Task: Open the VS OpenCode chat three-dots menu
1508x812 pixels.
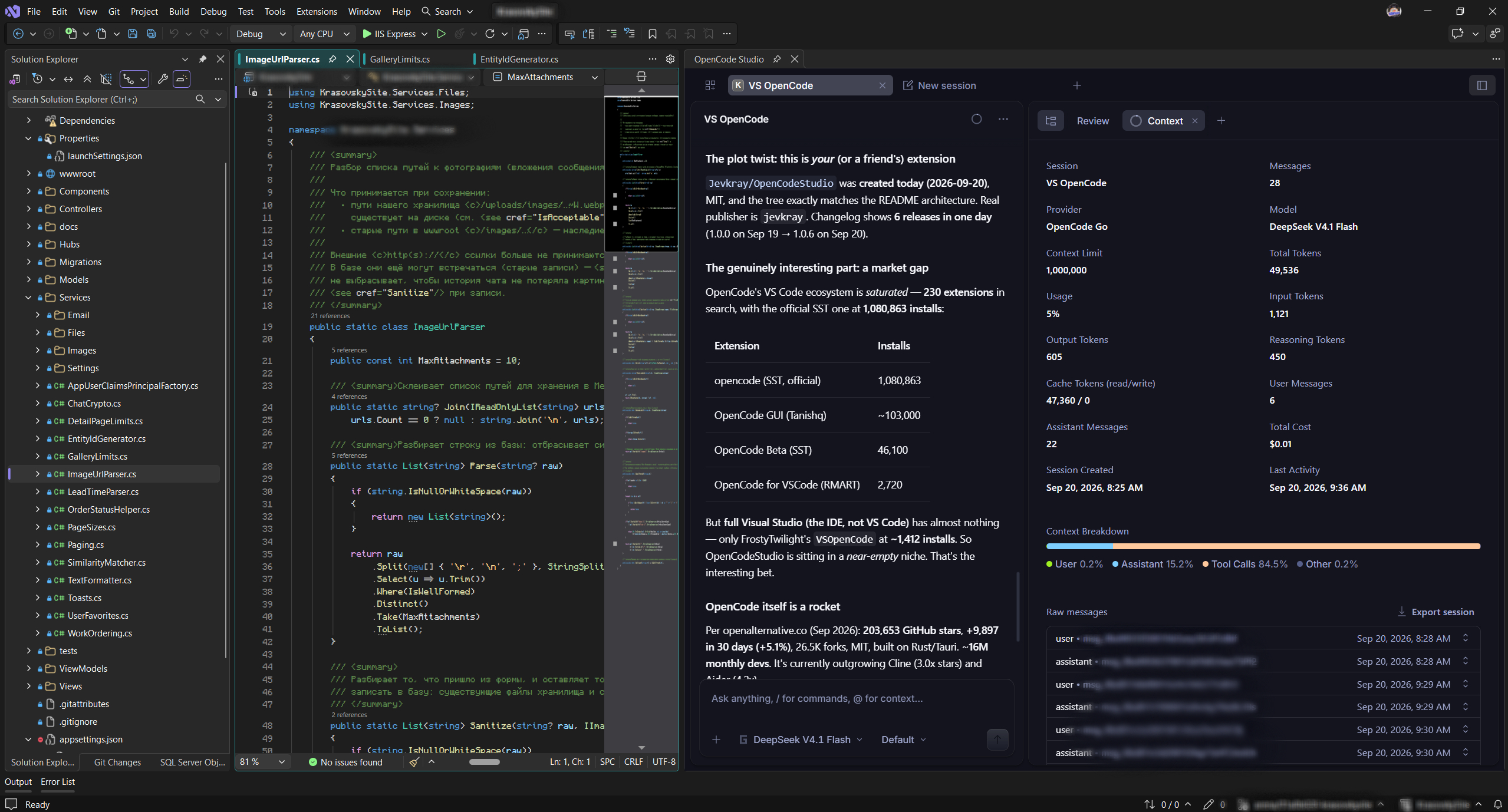Action: 1003,119
